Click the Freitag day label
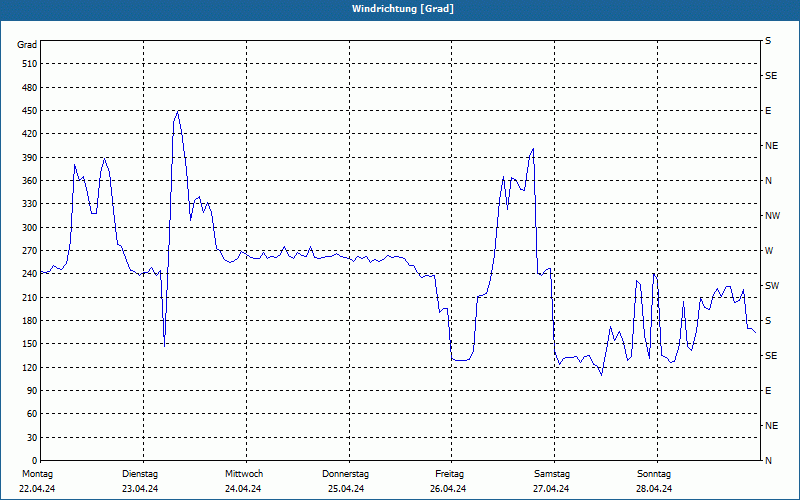800x500 pixels. coord(449,474)
